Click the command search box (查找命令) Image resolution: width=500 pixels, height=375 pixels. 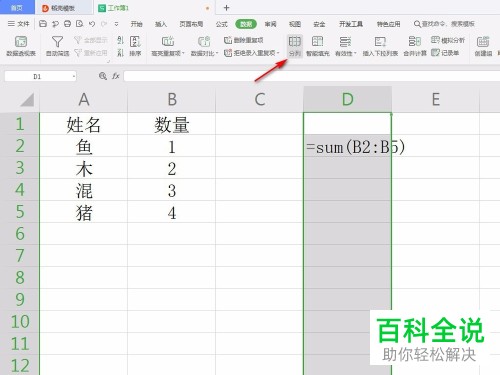(444, 24)
